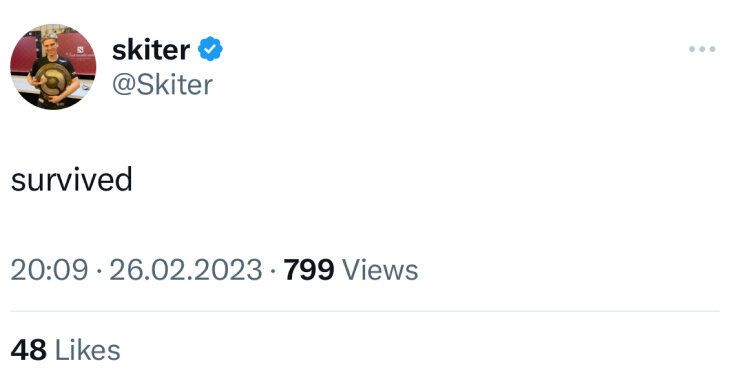The image size is (730, 378).
Task: Open the three-dot more options menu
Action: point(702,49)
